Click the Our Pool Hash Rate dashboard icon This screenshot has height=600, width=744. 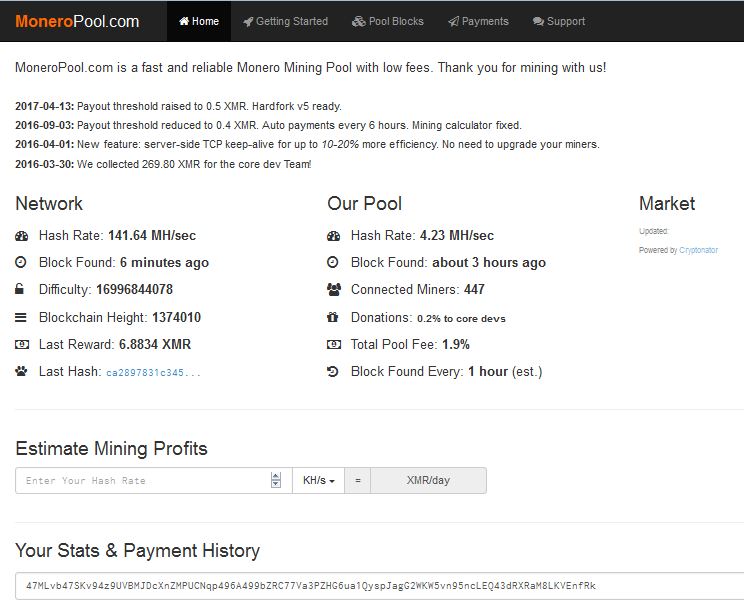point(334,236)
